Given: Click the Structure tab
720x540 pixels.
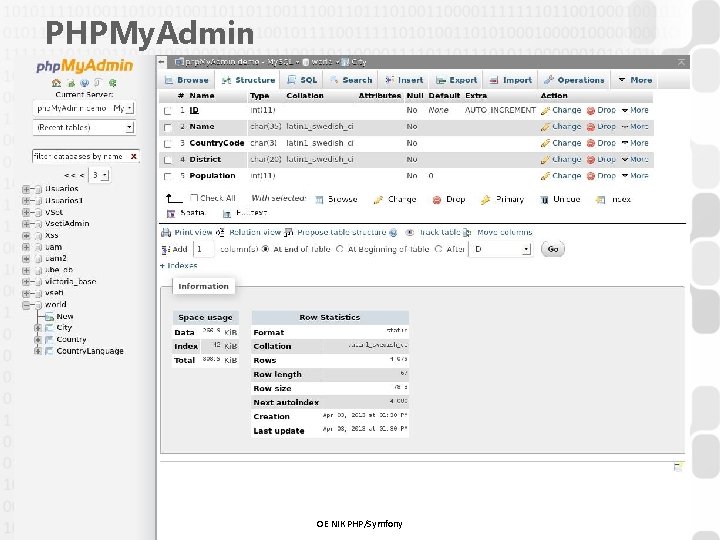Looking at the screenshot, I should pyautogui.click(x=248, y=80).
